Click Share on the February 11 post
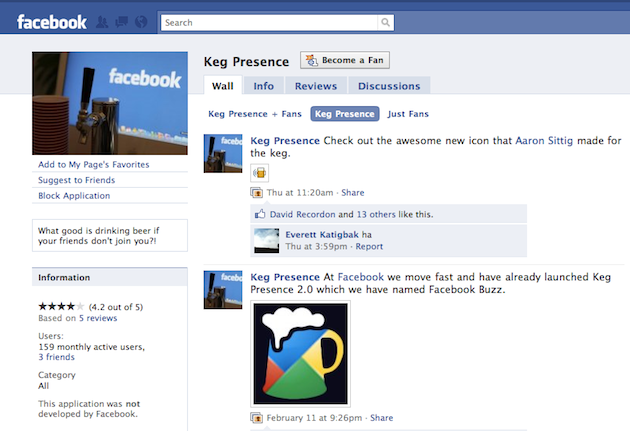 382,418
